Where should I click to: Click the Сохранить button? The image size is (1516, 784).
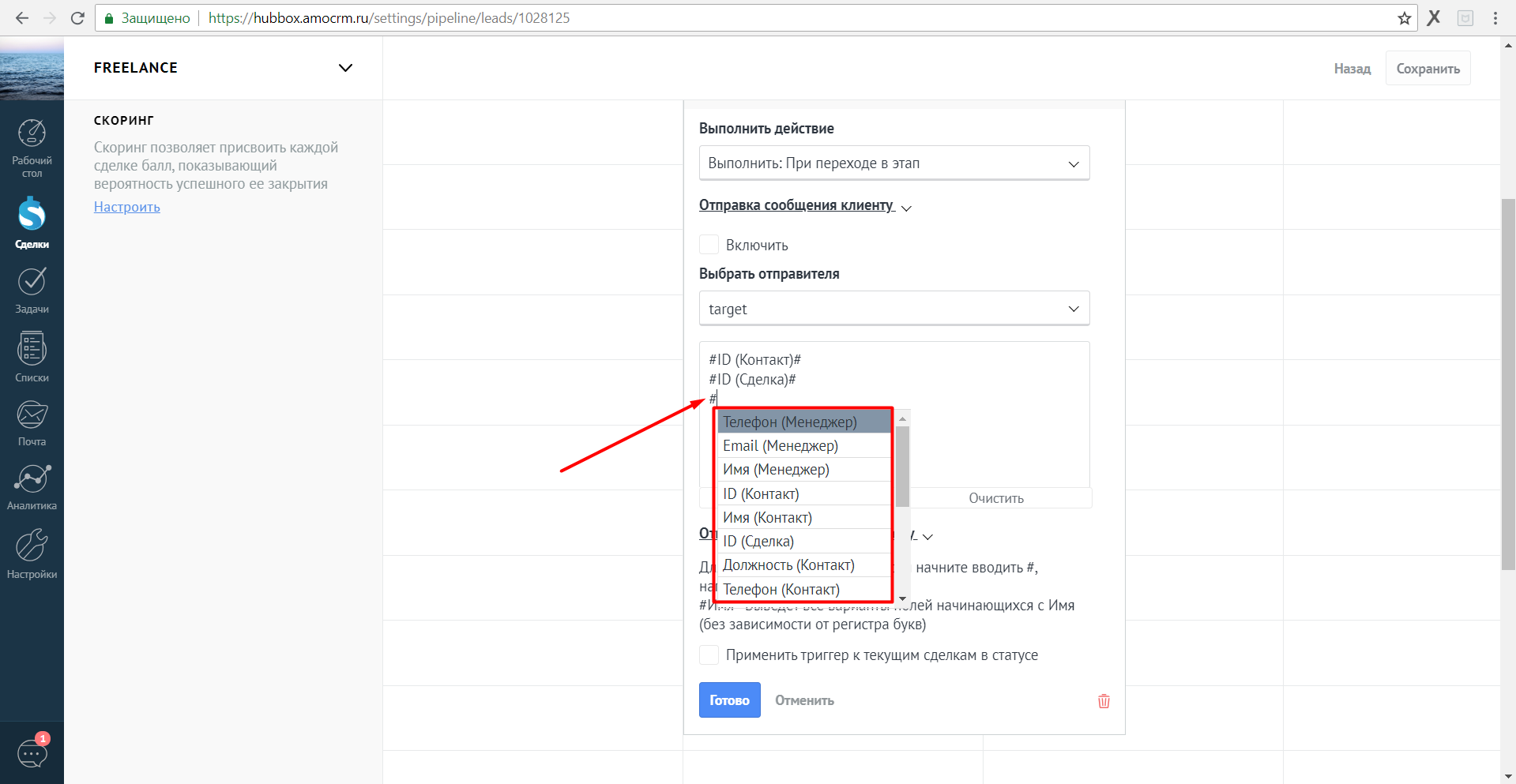point(1428,69)
